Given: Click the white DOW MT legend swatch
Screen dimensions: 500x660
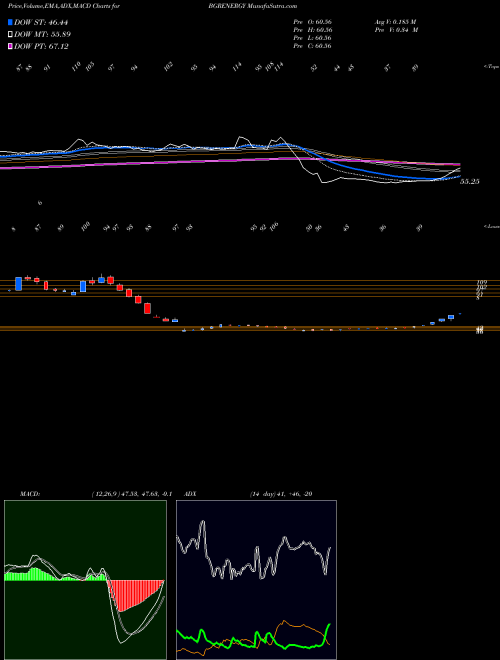Looking at the screenshot, I should click(x=10, y=35).
